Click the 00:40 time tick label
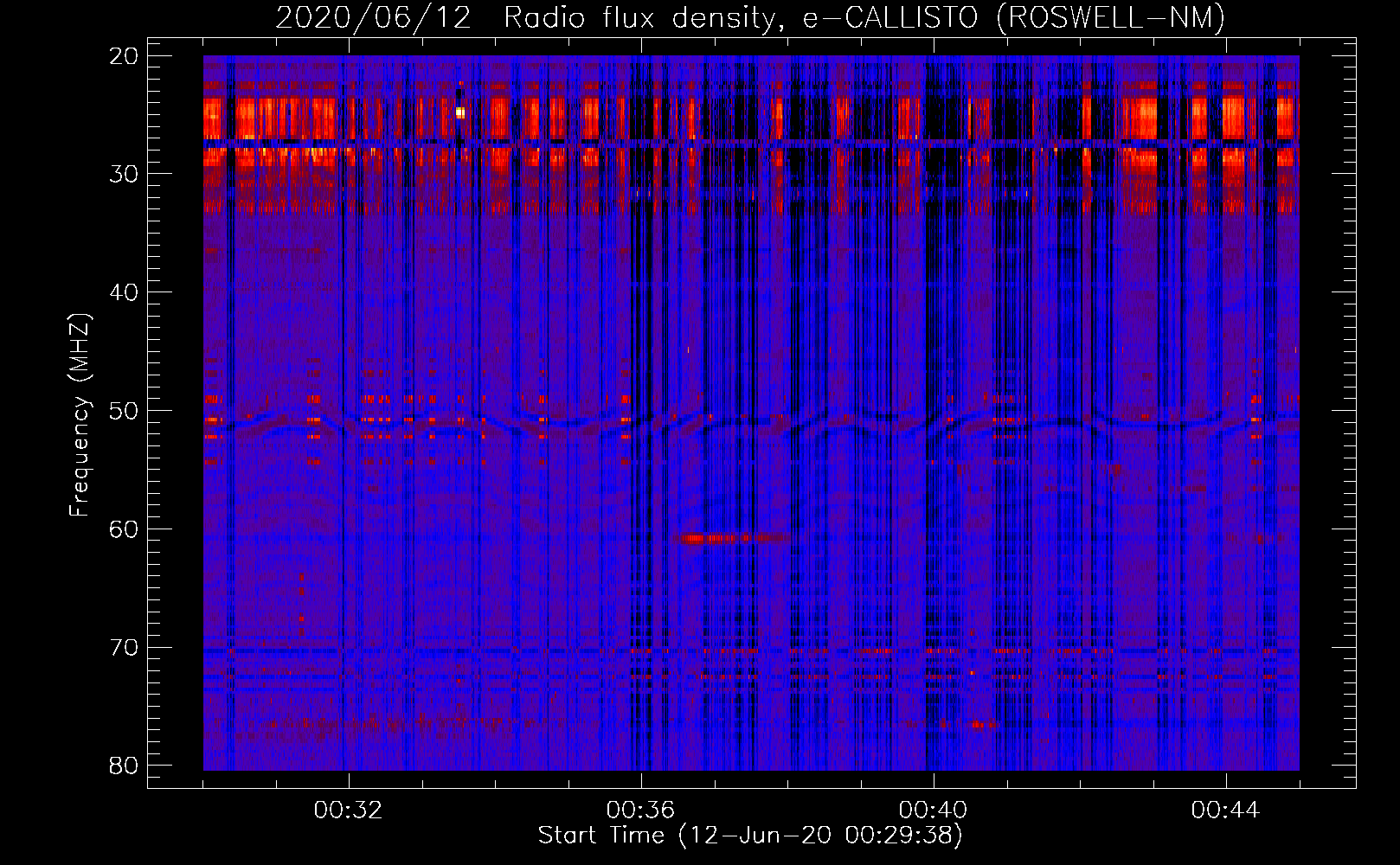1400x865 pixels. coord(933,811)
